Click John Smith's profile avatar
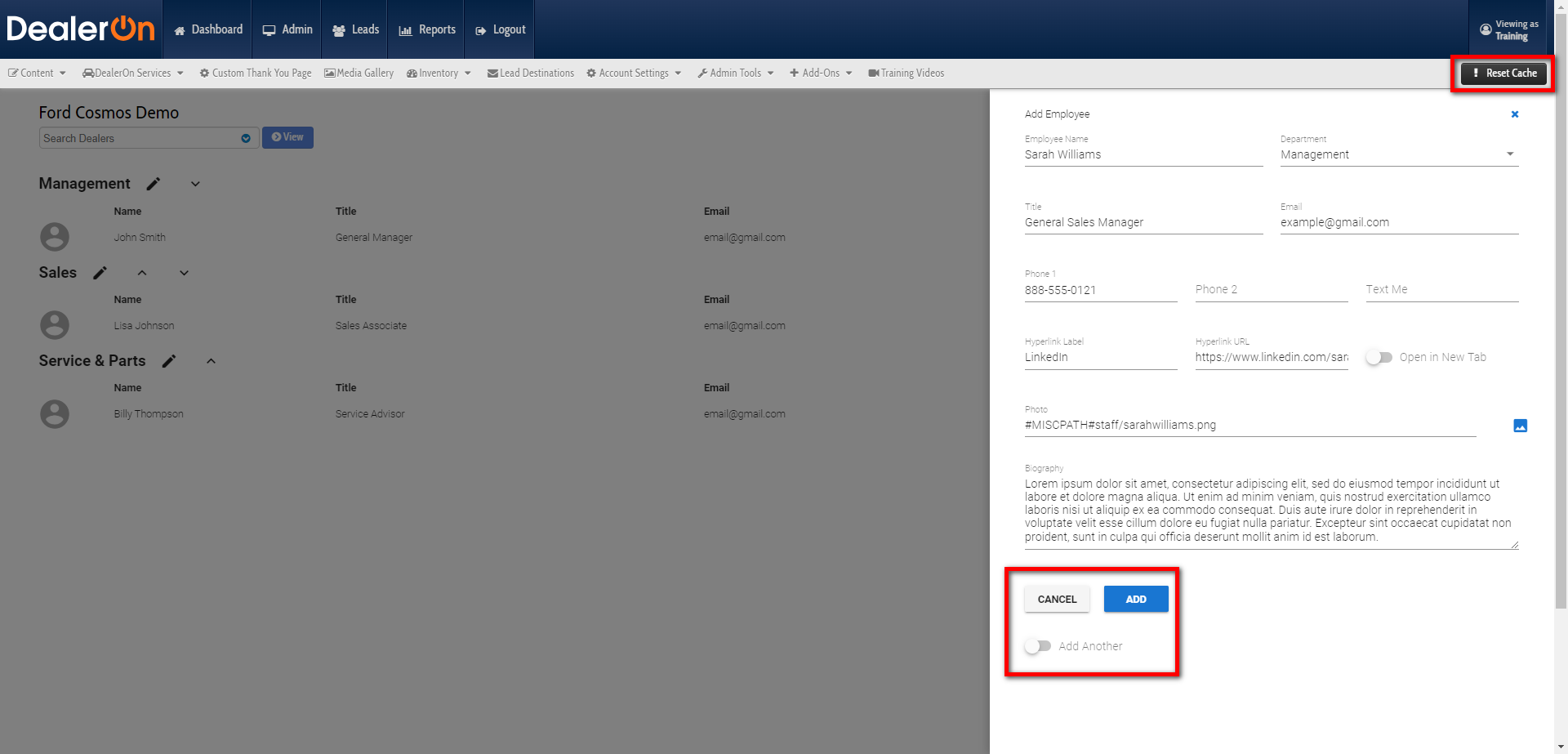 pyautogui.click(x=54, y=236)
